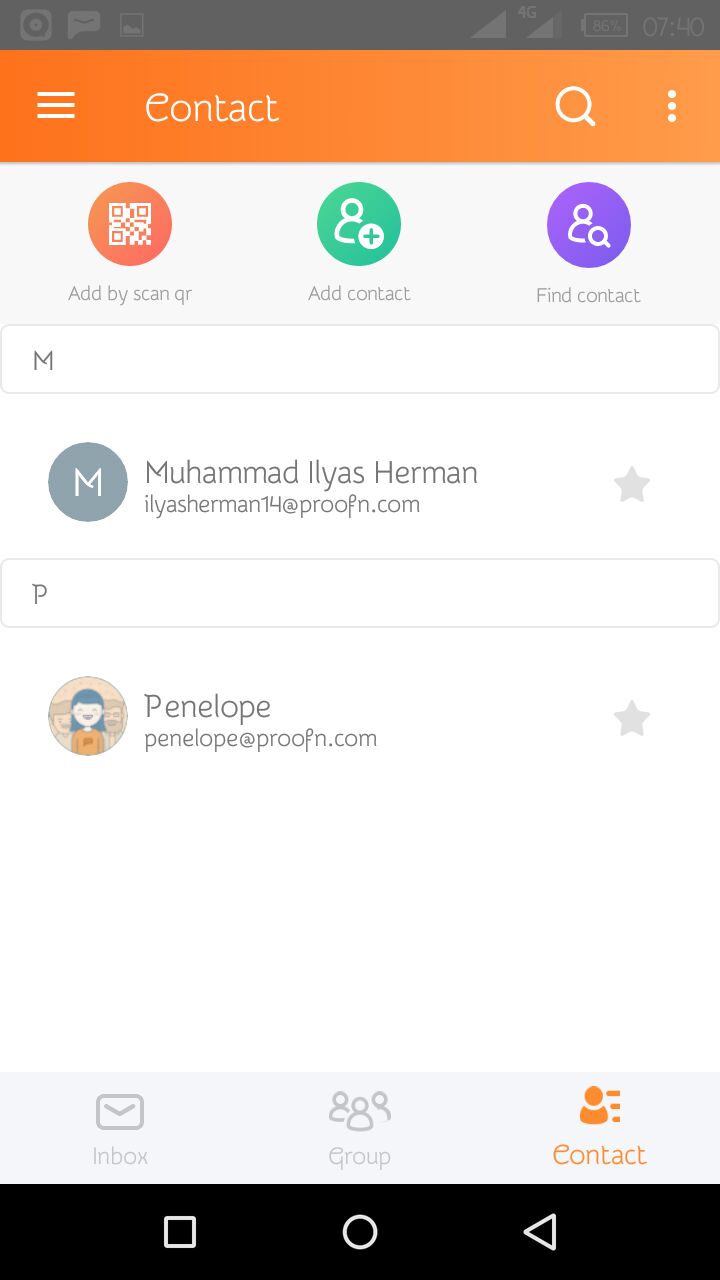
Task: Tap the P section header
Action: pos(360,594)
